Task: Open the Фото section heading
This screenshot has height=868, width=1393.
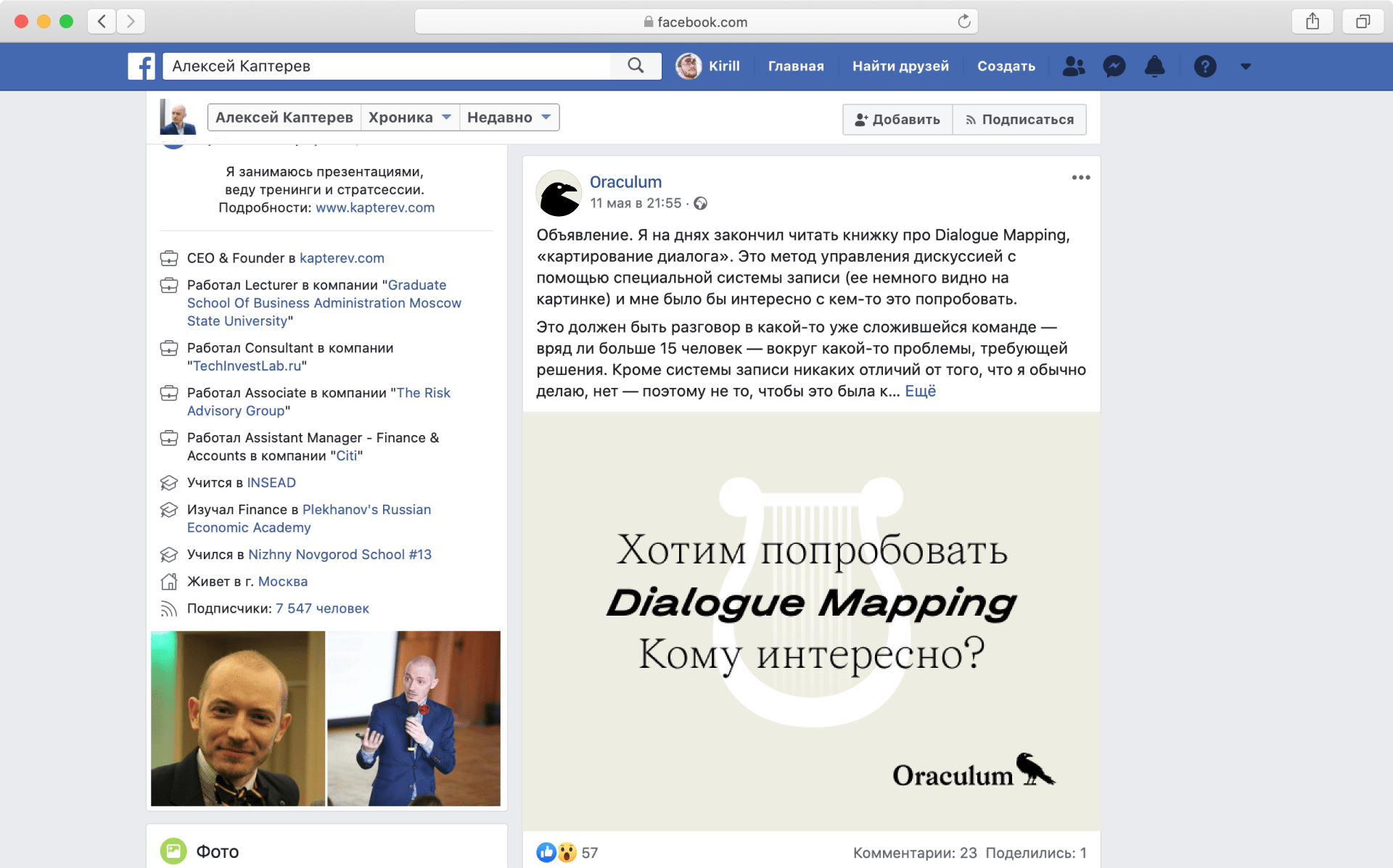Action: coord(218,851)
